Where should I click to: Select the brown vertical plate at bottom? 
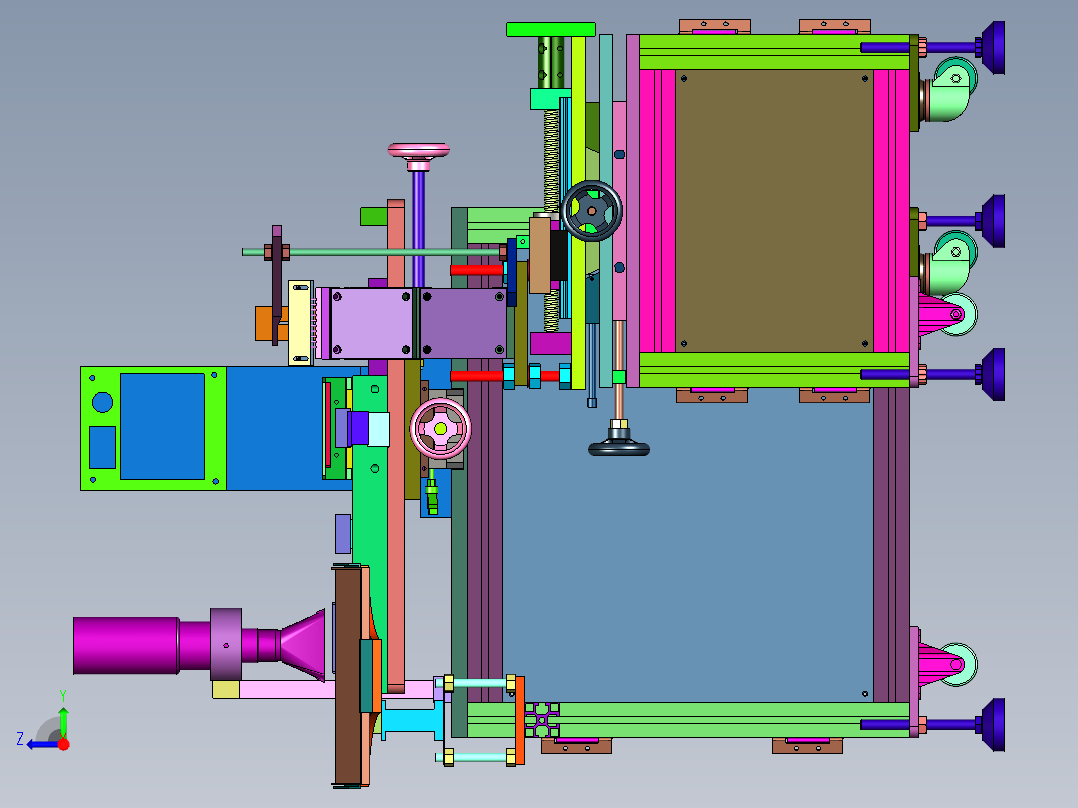click(x=348, y=676)
